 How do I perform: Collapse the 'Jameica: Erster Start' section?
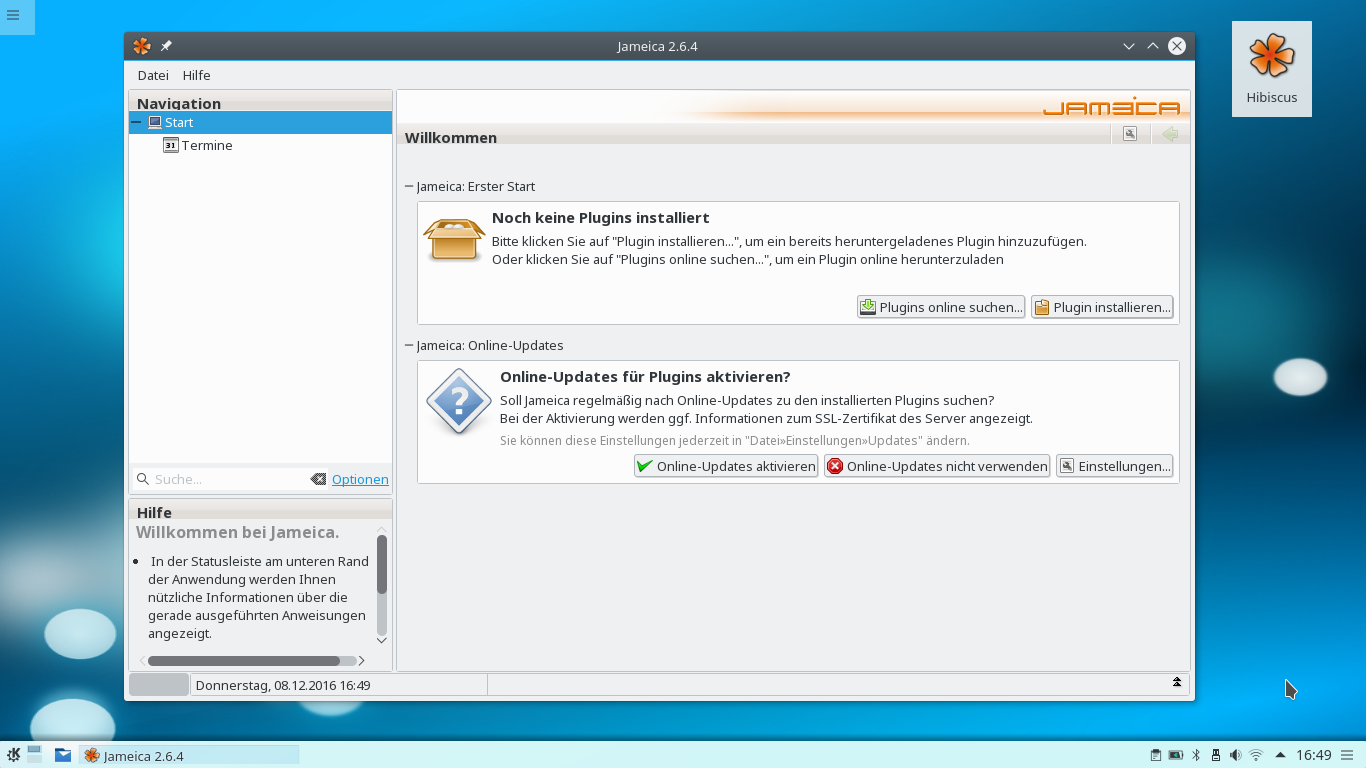(x=409, y=186)
